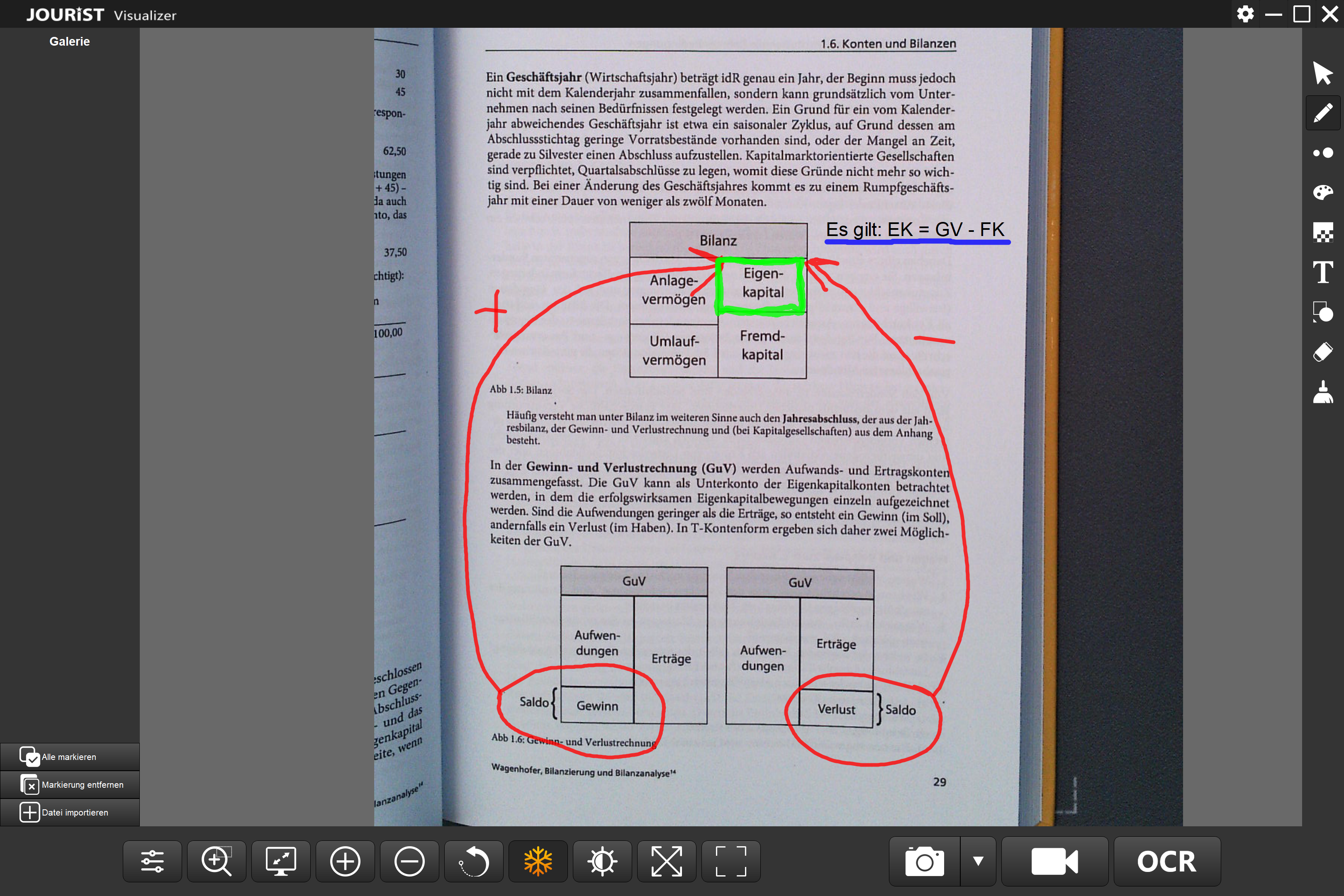Open the settings gear menu

click(x=1245, y=14)
